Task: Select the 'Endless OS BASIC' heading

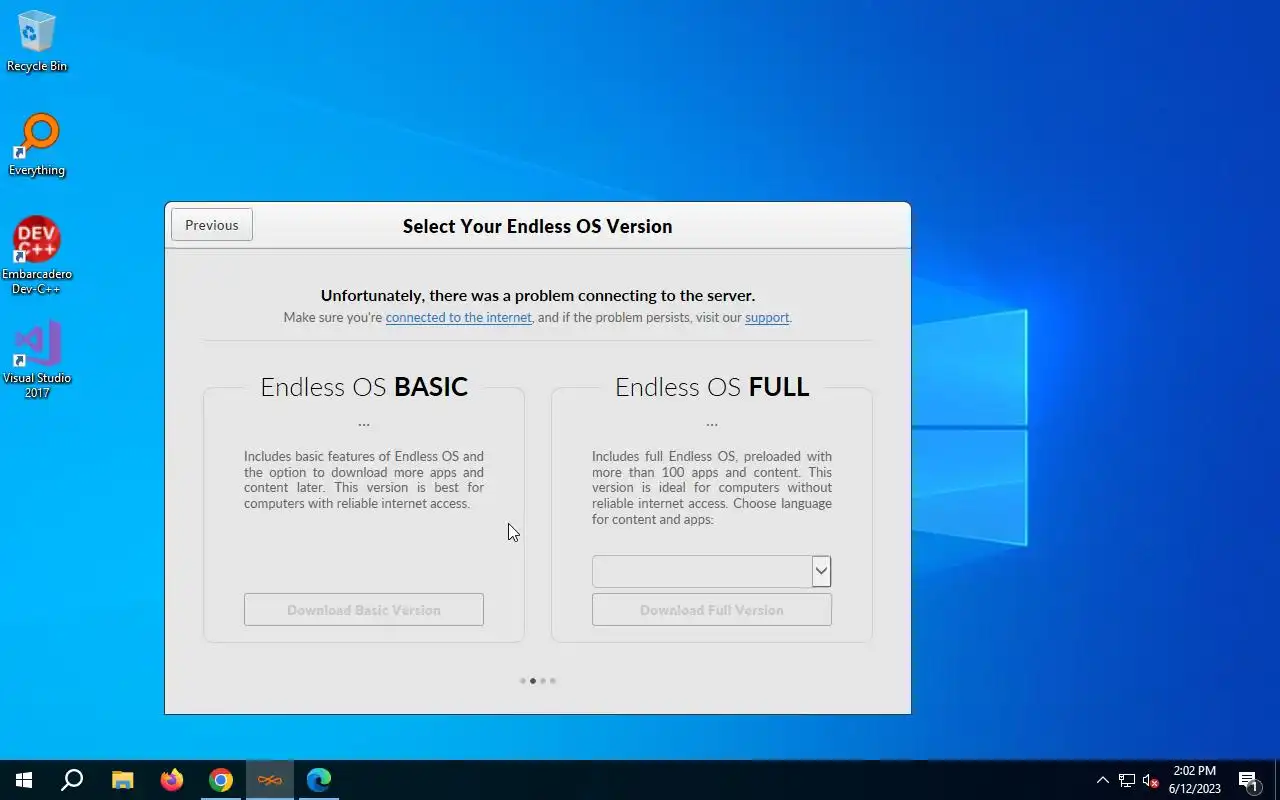Action: tap(364, 387)
